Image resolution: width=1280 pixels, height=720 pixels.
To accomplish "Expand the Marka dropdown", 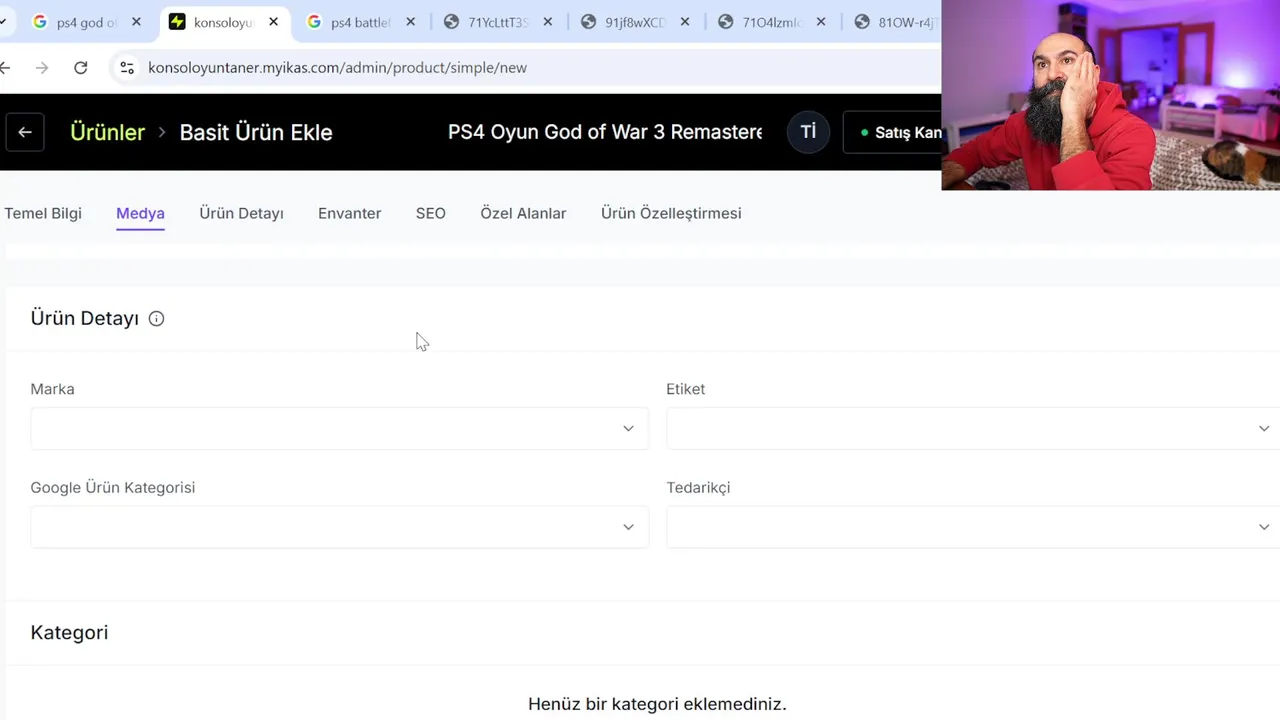I will [x=339, y=428].
